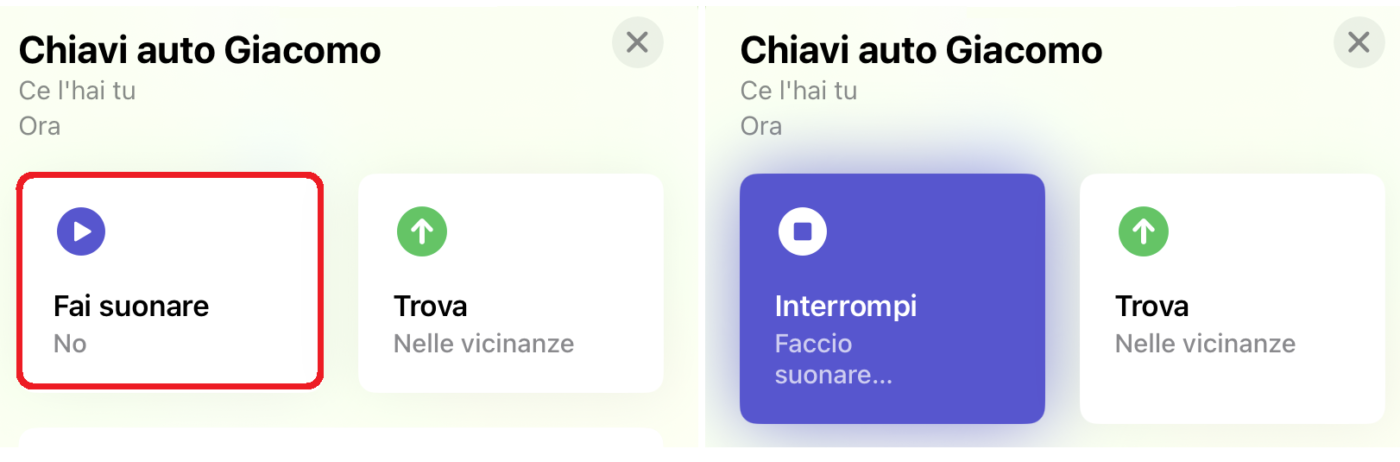
Task: Tap the purple play icon for Fai suonare
Action: pos(81,232)
